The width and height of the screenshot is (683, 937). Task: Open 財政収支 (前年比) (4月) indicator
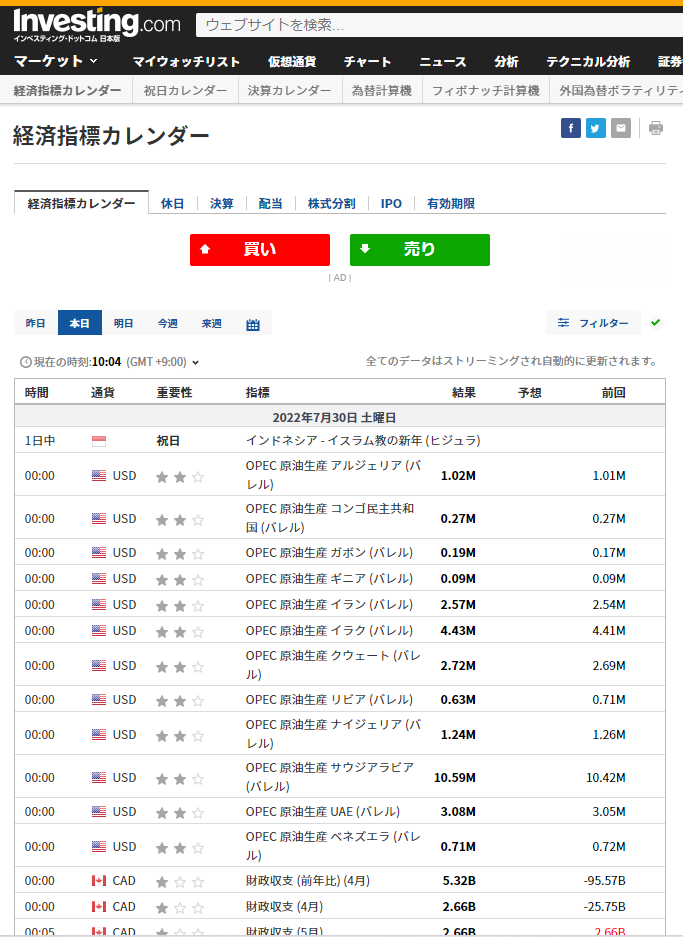click(x=308, y=881)
